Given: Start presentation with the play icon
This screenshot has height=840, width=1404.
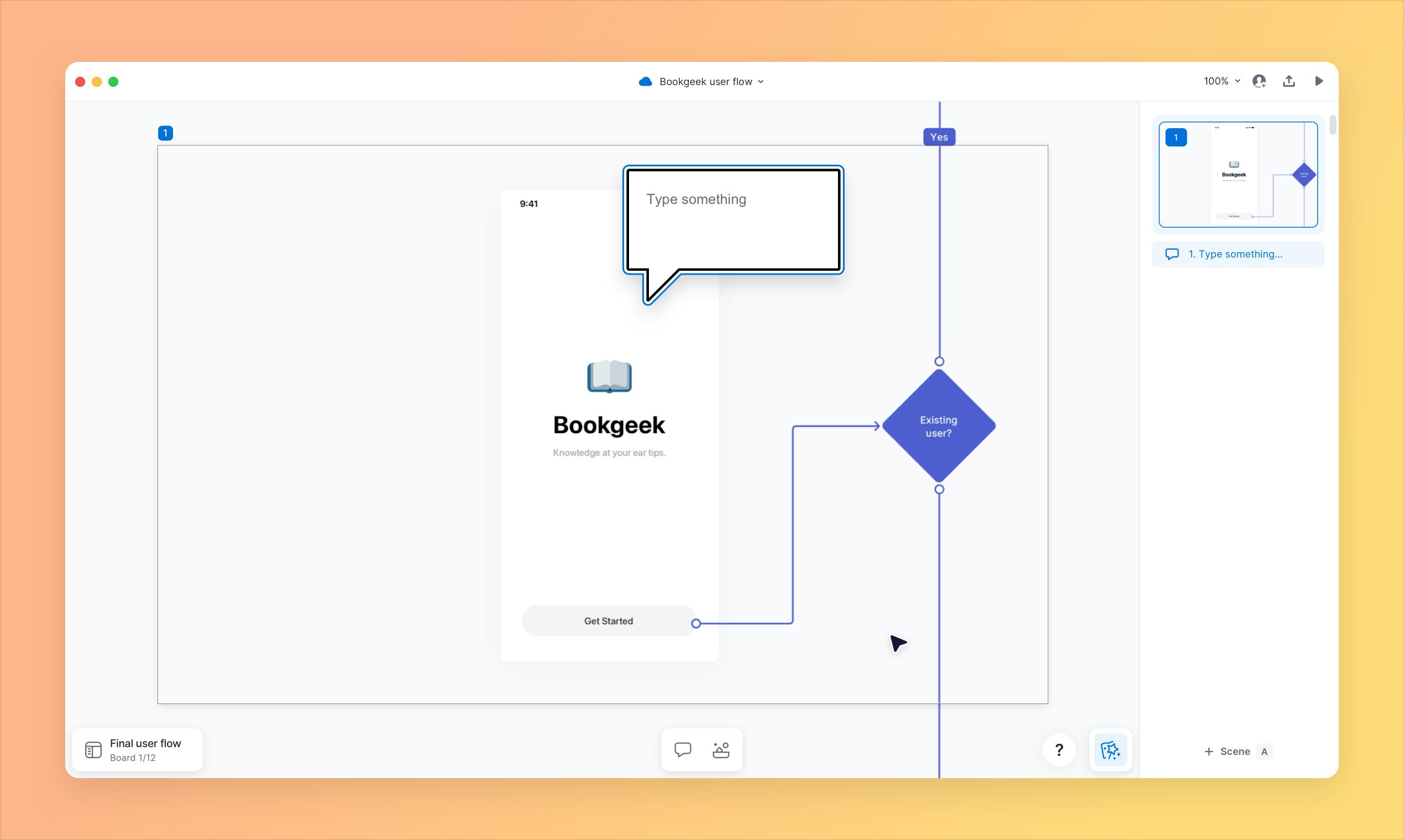Looking at the screenshot, I should point(1319,81).
